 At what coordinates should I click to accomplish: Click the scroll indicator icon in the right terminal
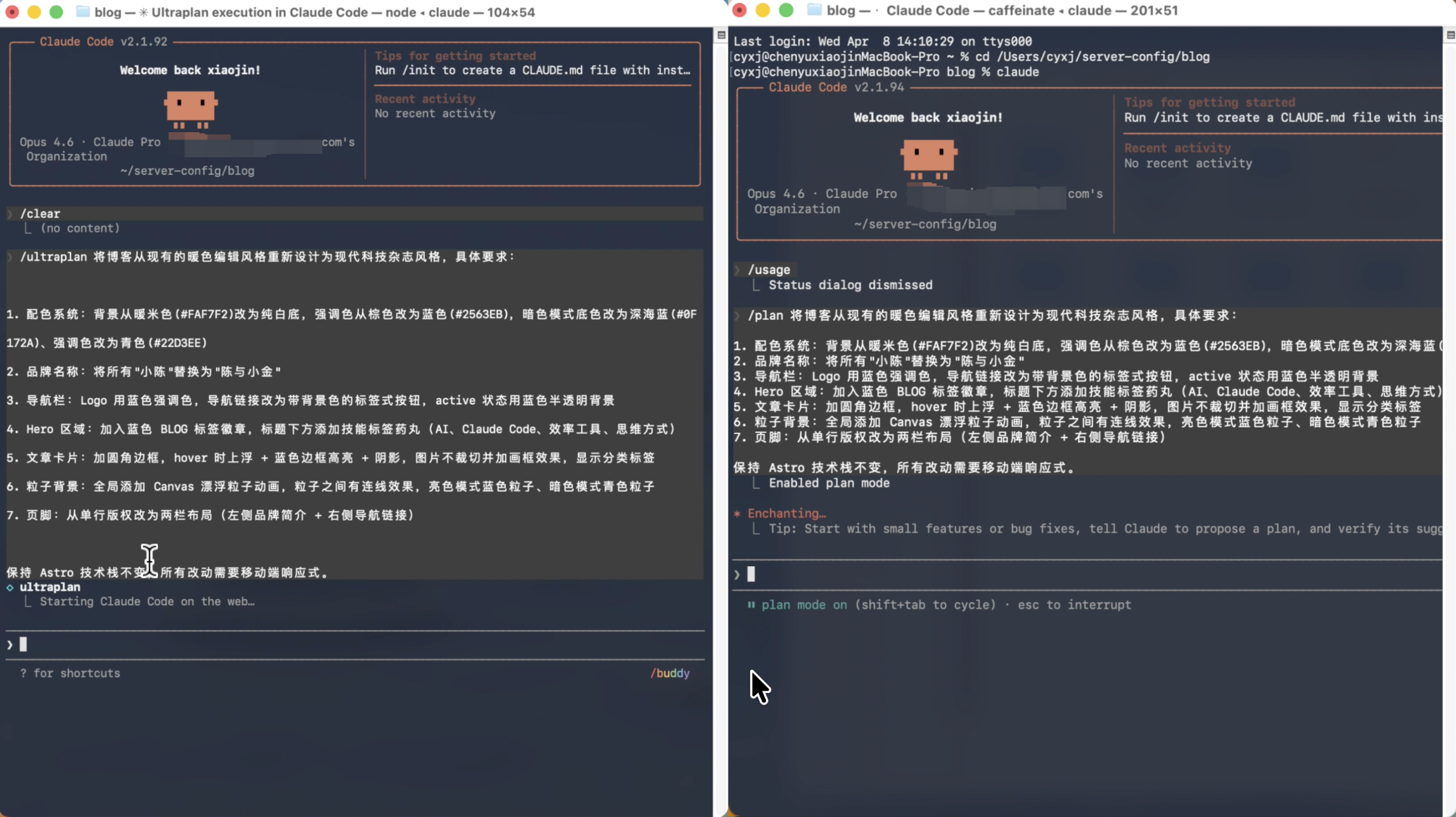pos(1450,35)
